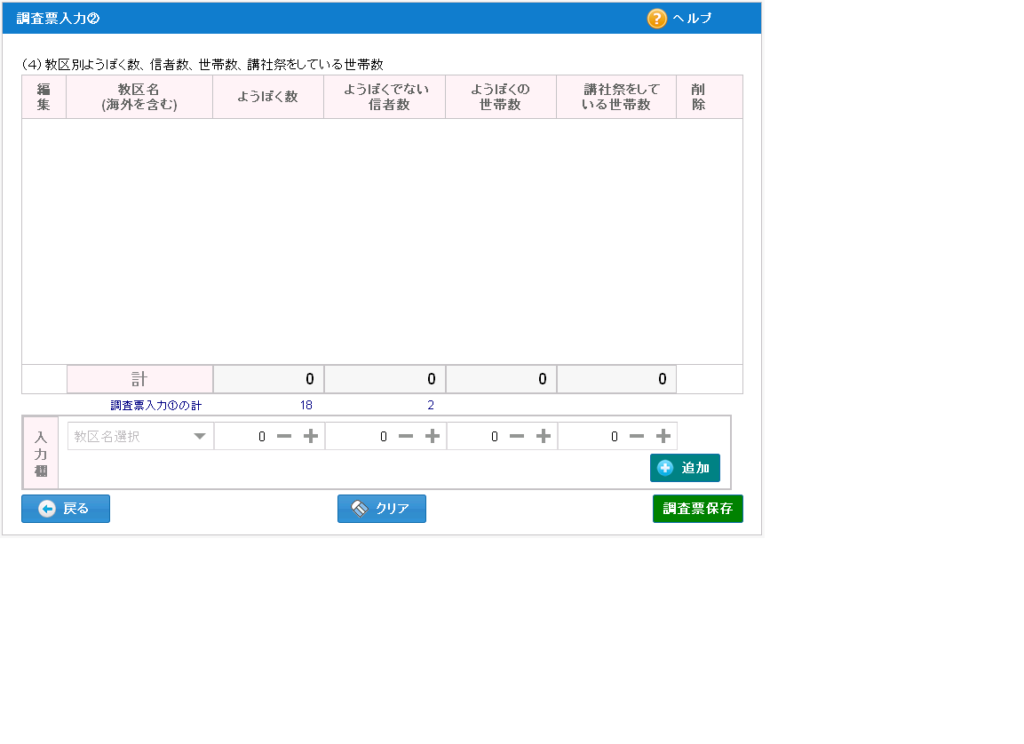Screen dimensions: 1024x744
Task: Increase ようぼくの世帯数 with plus icon
Action: [543, 436]
